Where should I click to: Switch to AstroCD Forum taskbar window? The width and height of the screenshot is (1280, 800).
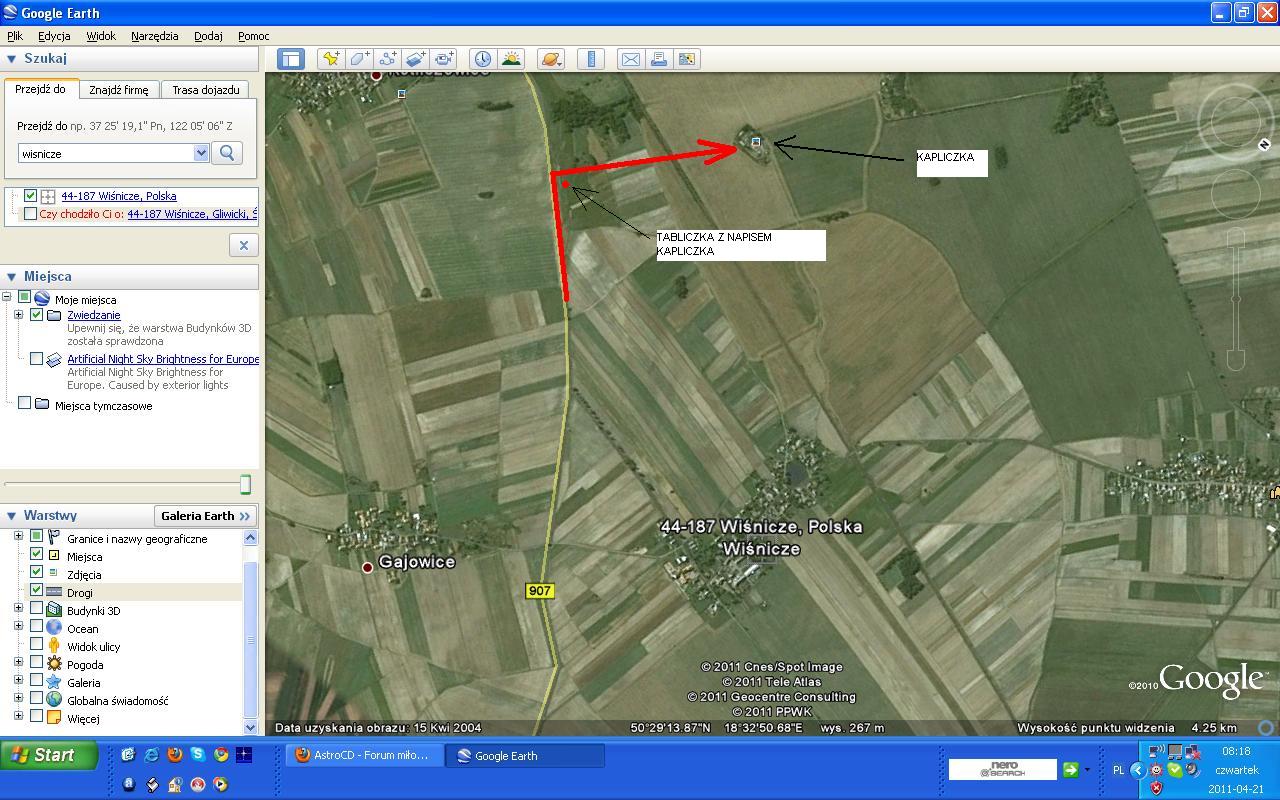tap(365, 755)
